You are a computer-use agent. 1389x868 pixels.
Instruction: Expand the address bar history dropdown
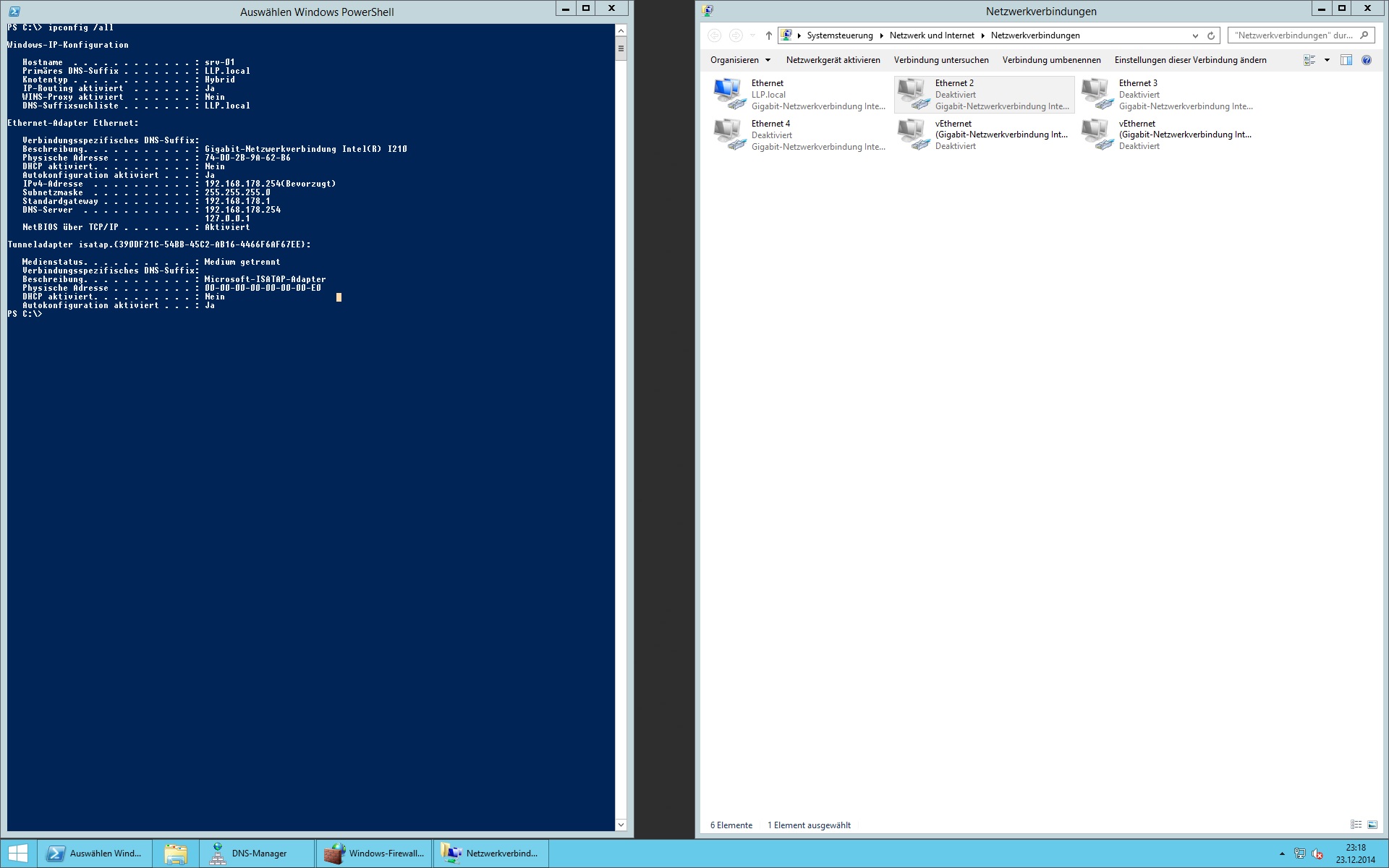[1194, 35]
